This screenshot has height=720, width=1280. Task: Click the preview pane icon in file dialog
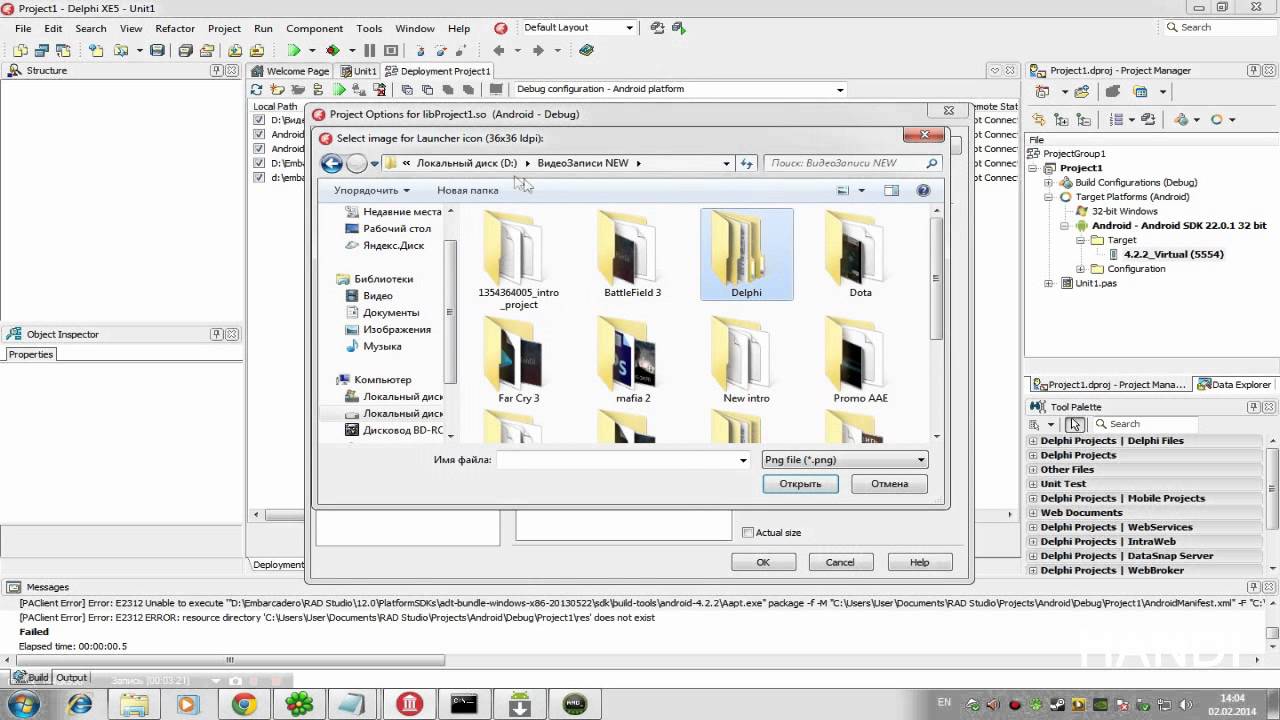(x=891, y=190)
